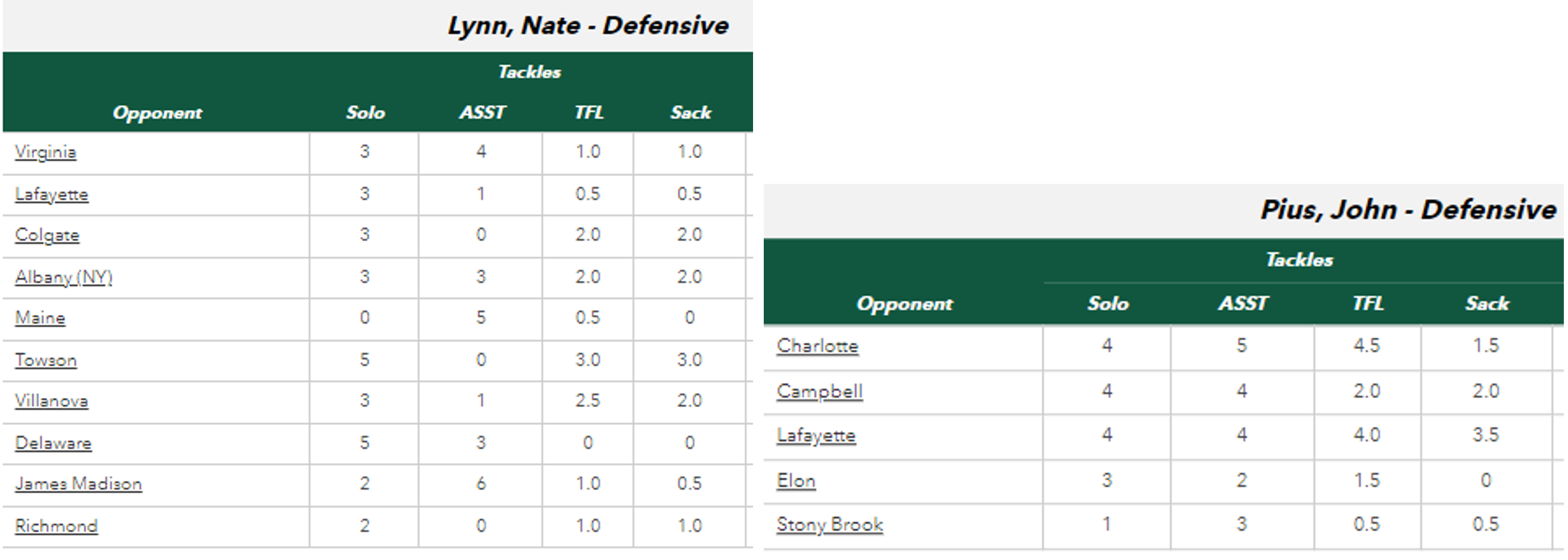Open the Charlotte opponent link
Viewport: 1568px width, 560px height.
pyautogui.click(x=817, y=346)
